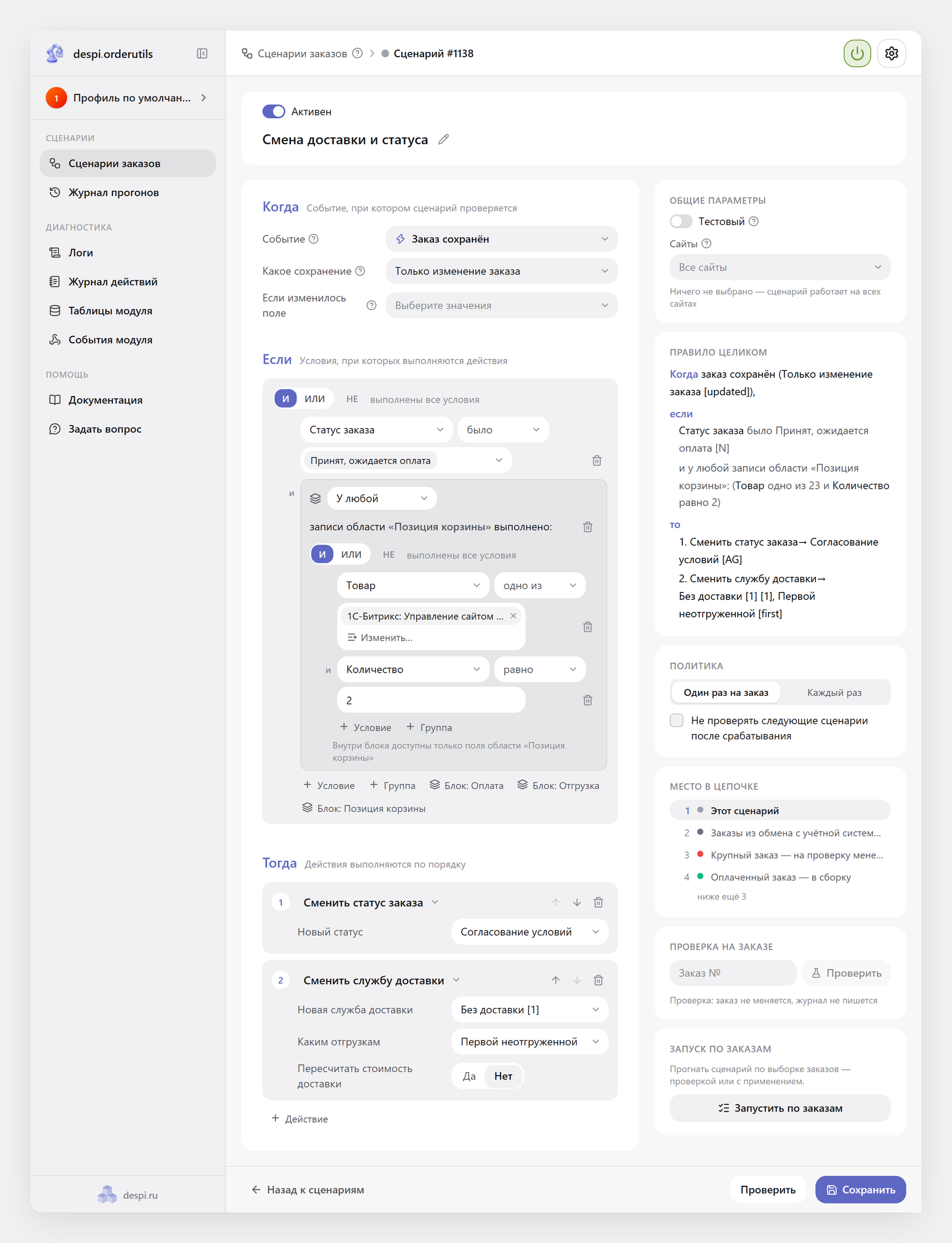Open the Событие dropdown Заказ сохранён

tap(502, 239)
